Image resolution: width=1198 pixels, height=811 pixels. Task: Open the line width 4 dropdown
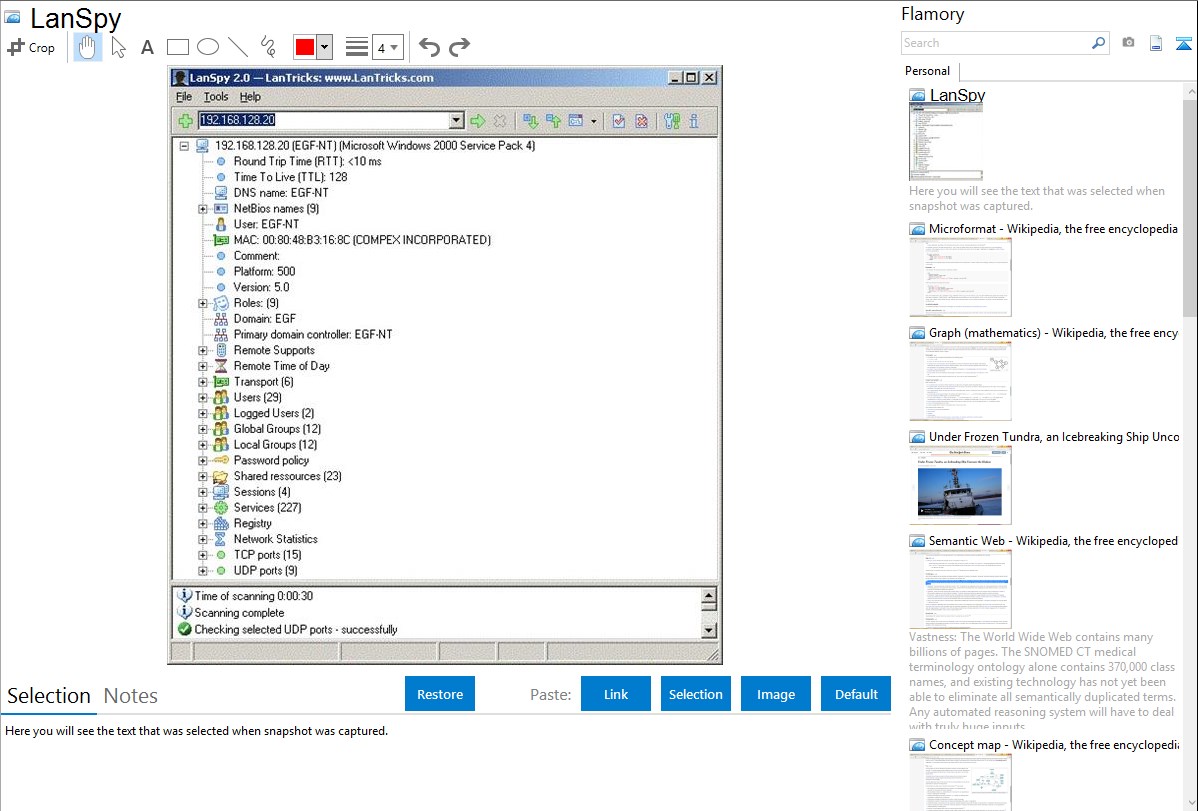pos(387,47)
